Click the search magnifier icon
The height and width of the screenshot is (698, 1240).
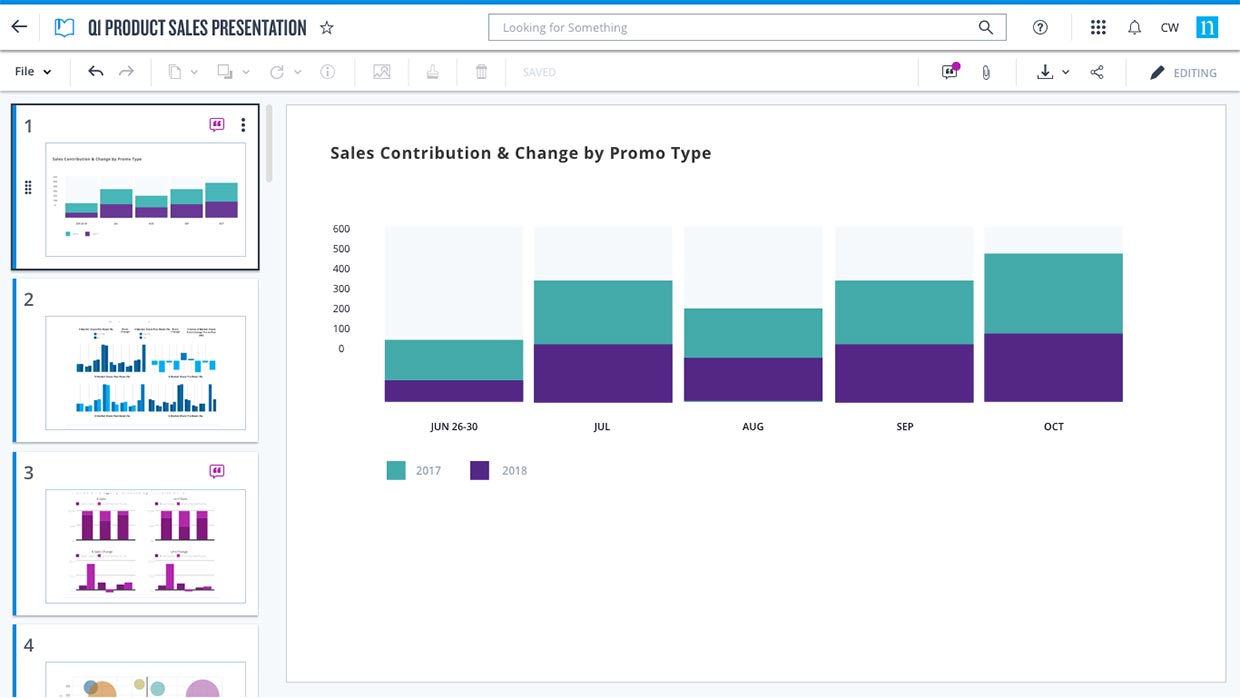click(x=986, y=27)
